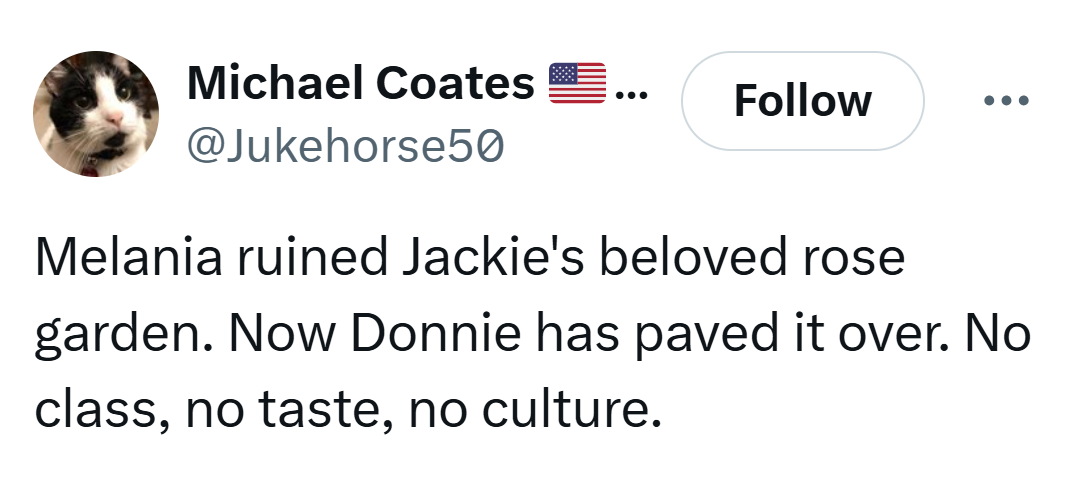Follow the Michael Coates account
The width and height of the screenshot is (1075, 503).
click(802, 101)
